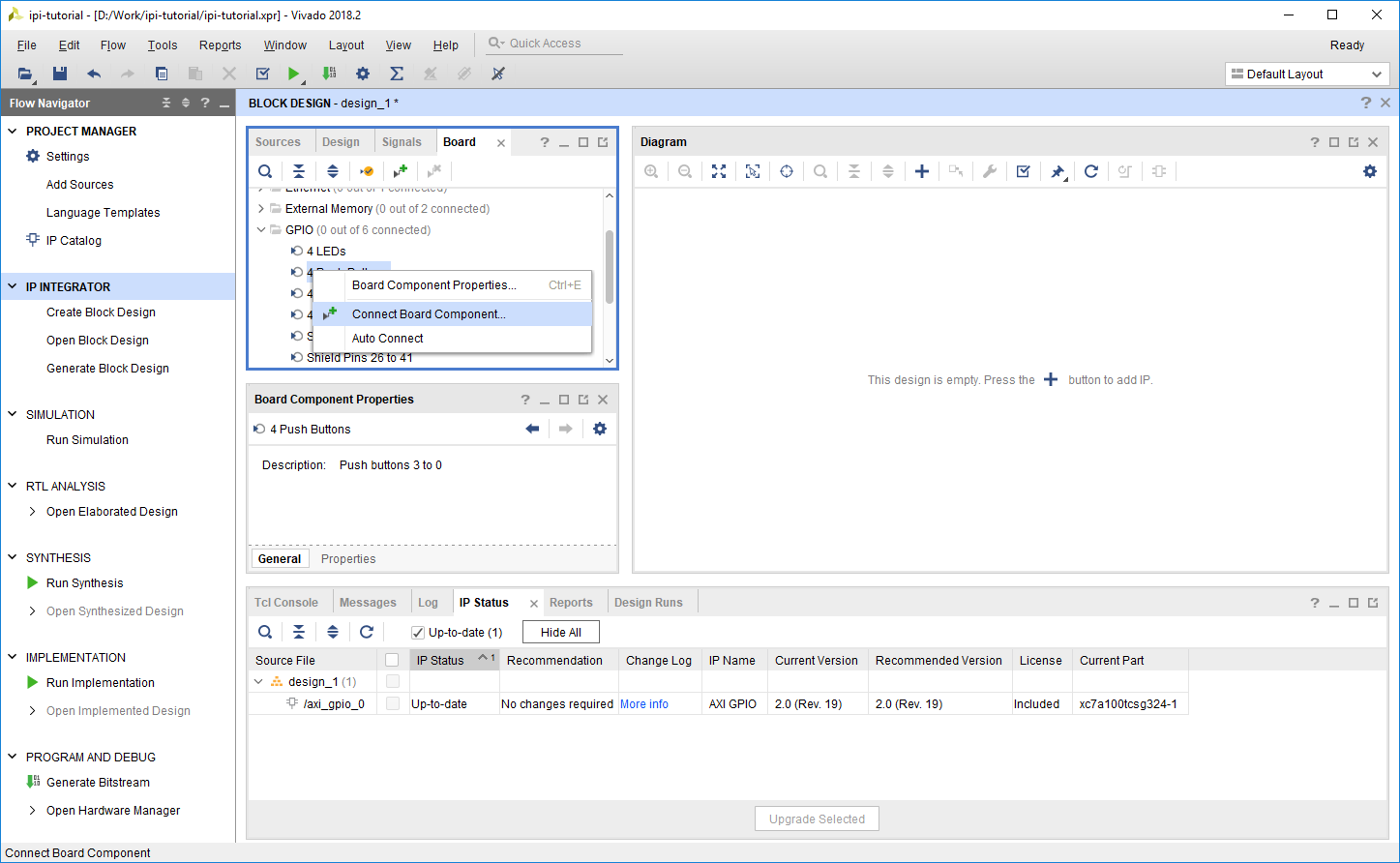Zoom in on the Diagram
The image size is (1400, 863).
651,171
